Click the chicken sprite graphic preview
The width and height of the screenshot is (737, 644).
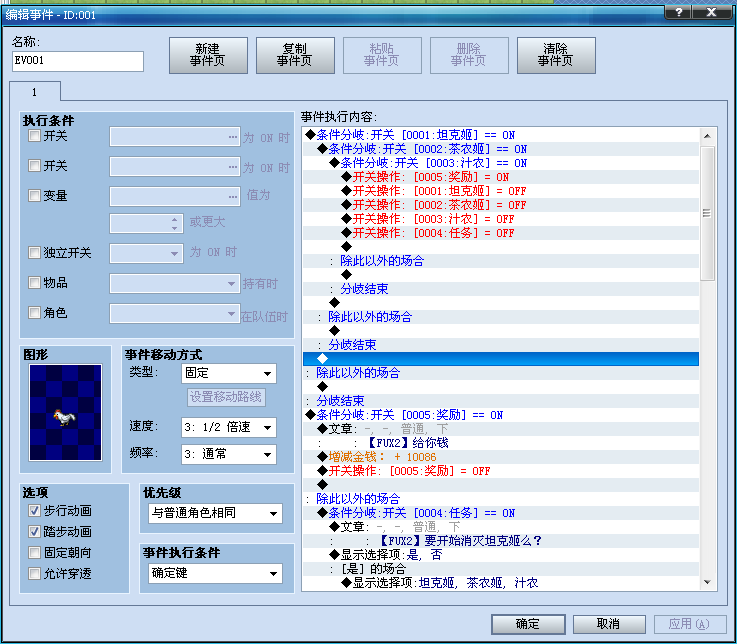pos(65,412)
